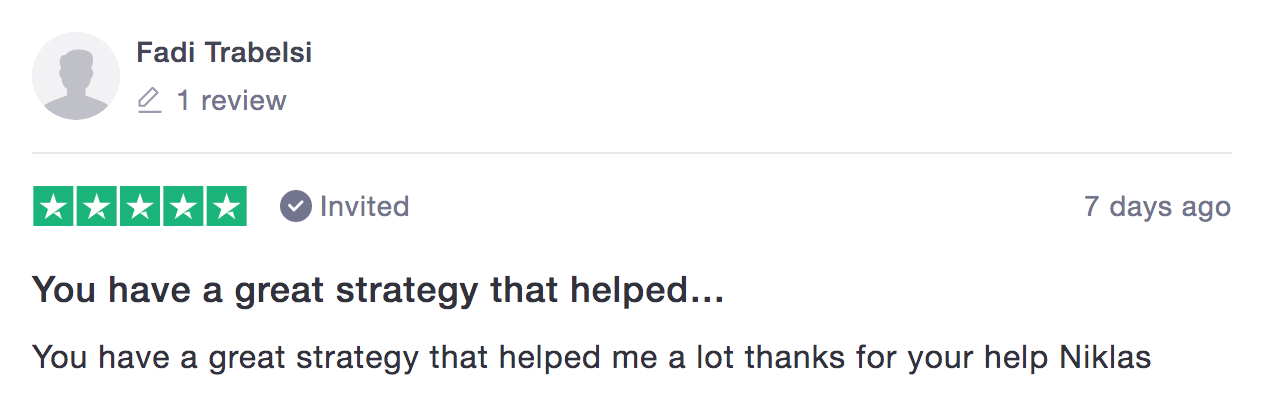Click the review body text paragraph
1274x406 pixels.
point(592,358)
